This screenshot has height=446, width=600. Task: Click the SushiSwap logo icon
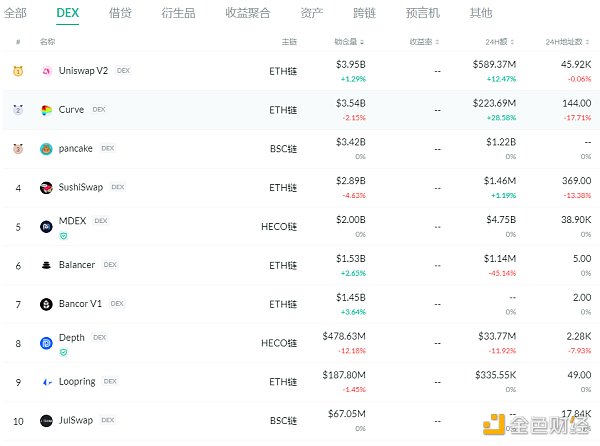(x=46, y=187)
